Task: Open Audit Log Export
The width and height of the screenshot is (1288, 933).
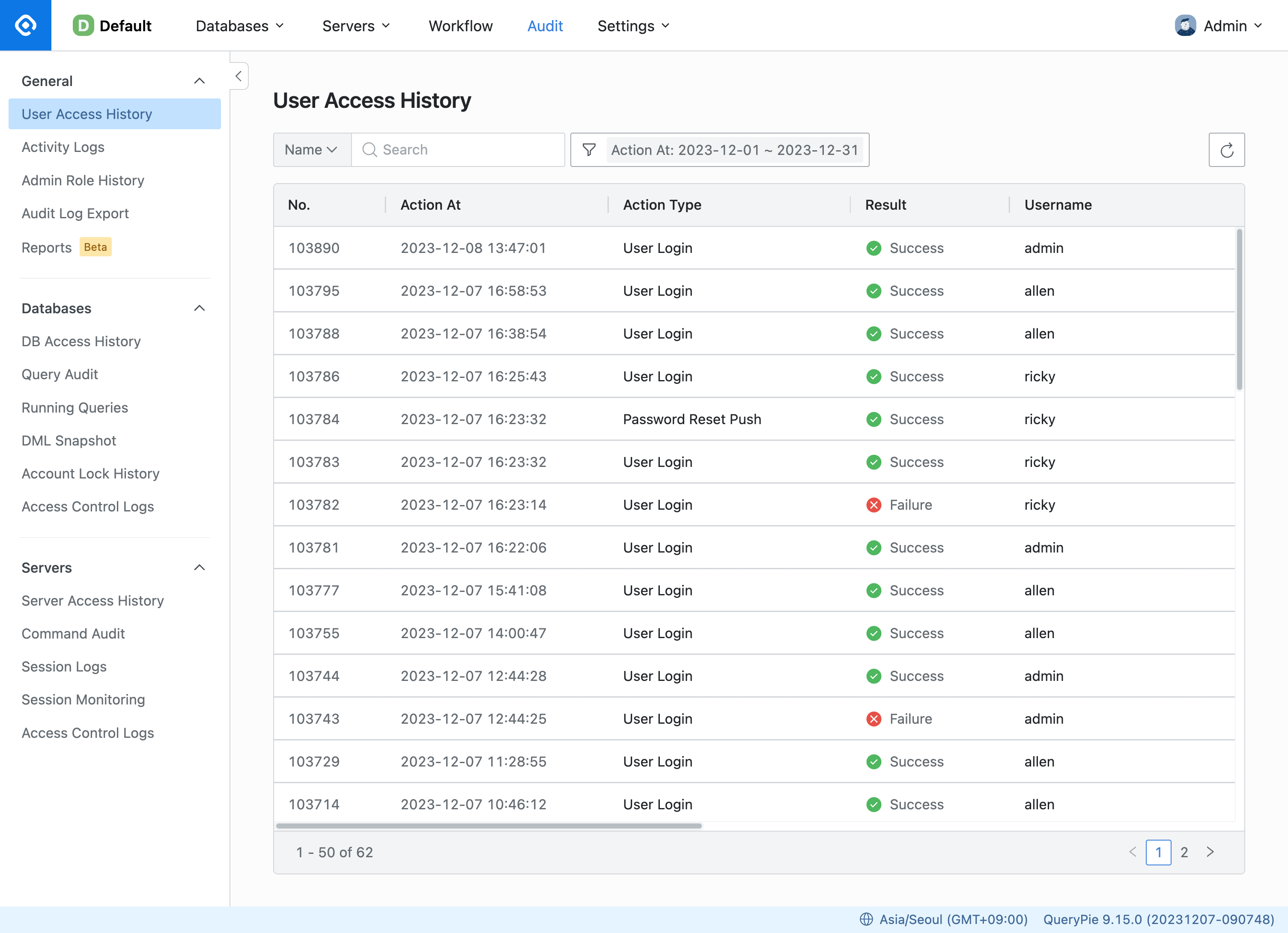Action: tap(75, 214)
